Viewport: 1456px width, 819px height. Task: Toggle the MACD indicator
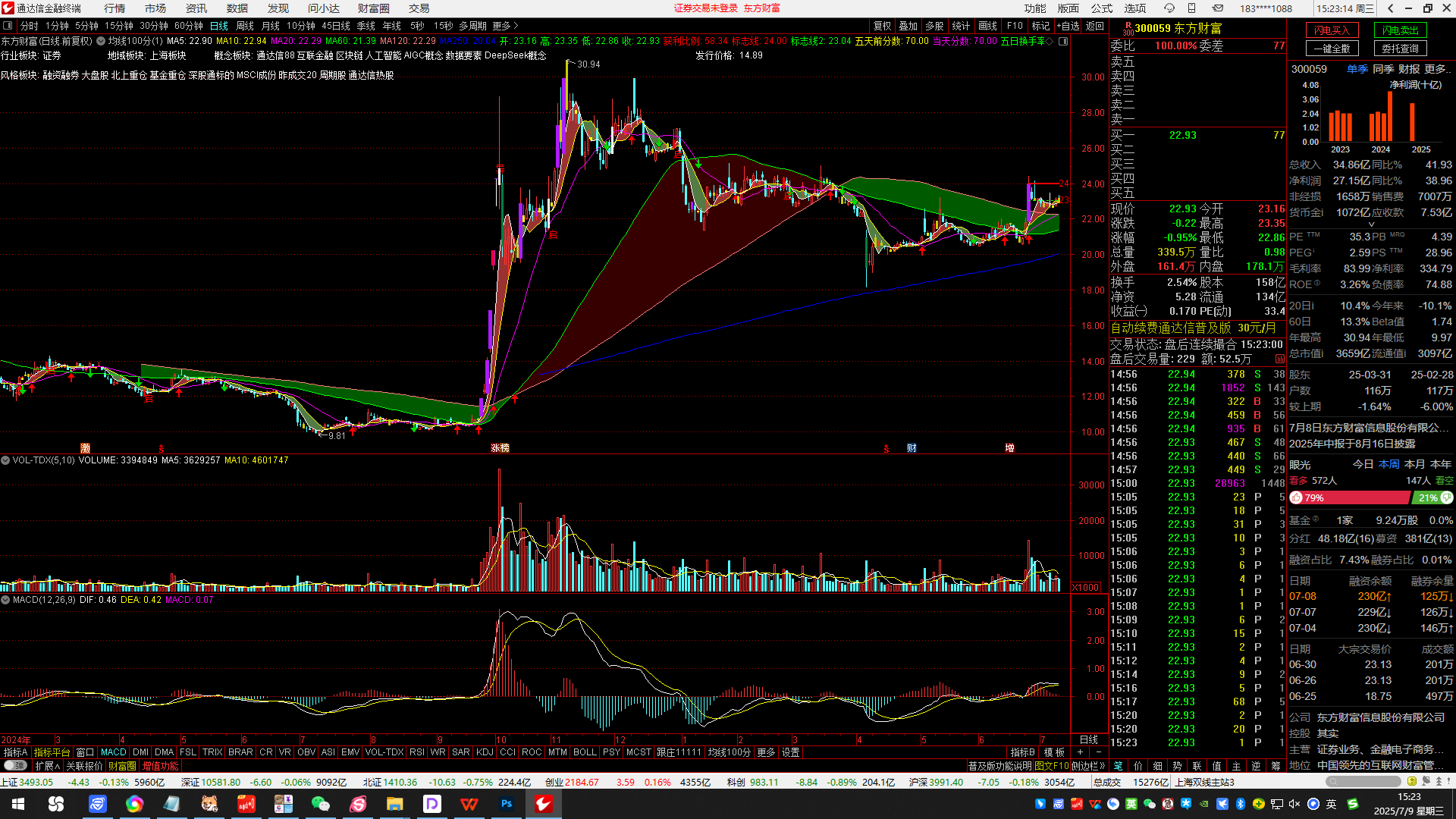pos(114,752)
